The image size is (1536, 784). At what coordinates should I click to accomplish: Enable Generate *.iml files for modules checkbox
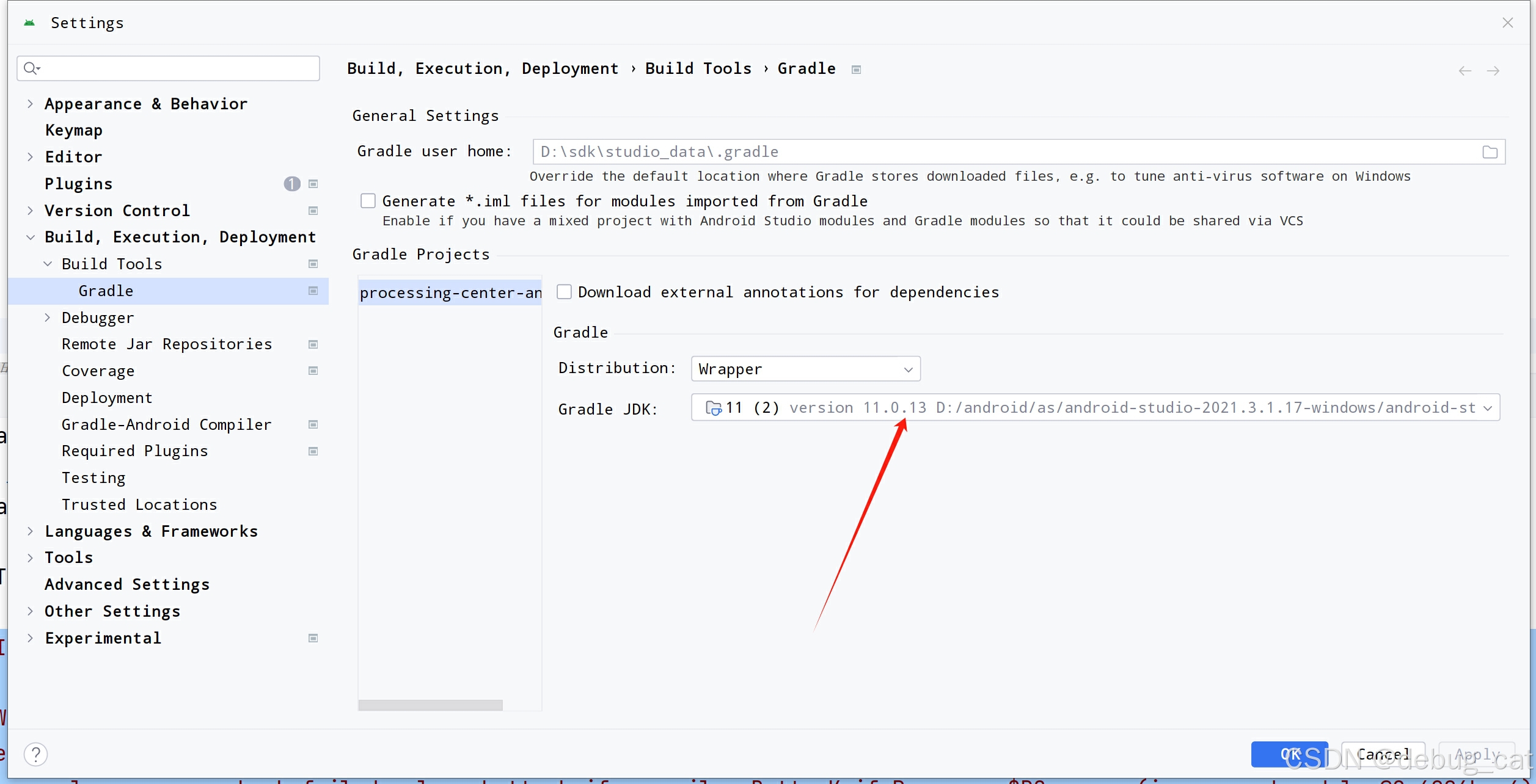[368, 200]
